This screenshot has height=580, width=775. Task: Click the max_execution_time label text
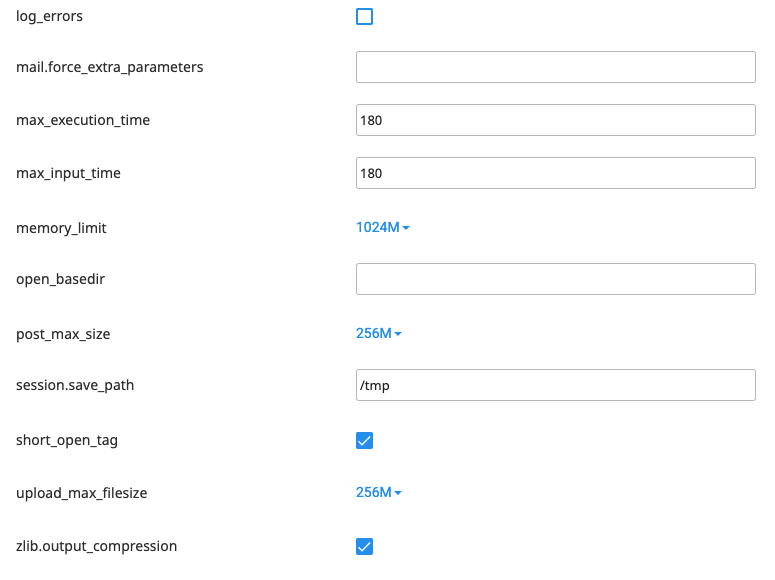point(83,120)
